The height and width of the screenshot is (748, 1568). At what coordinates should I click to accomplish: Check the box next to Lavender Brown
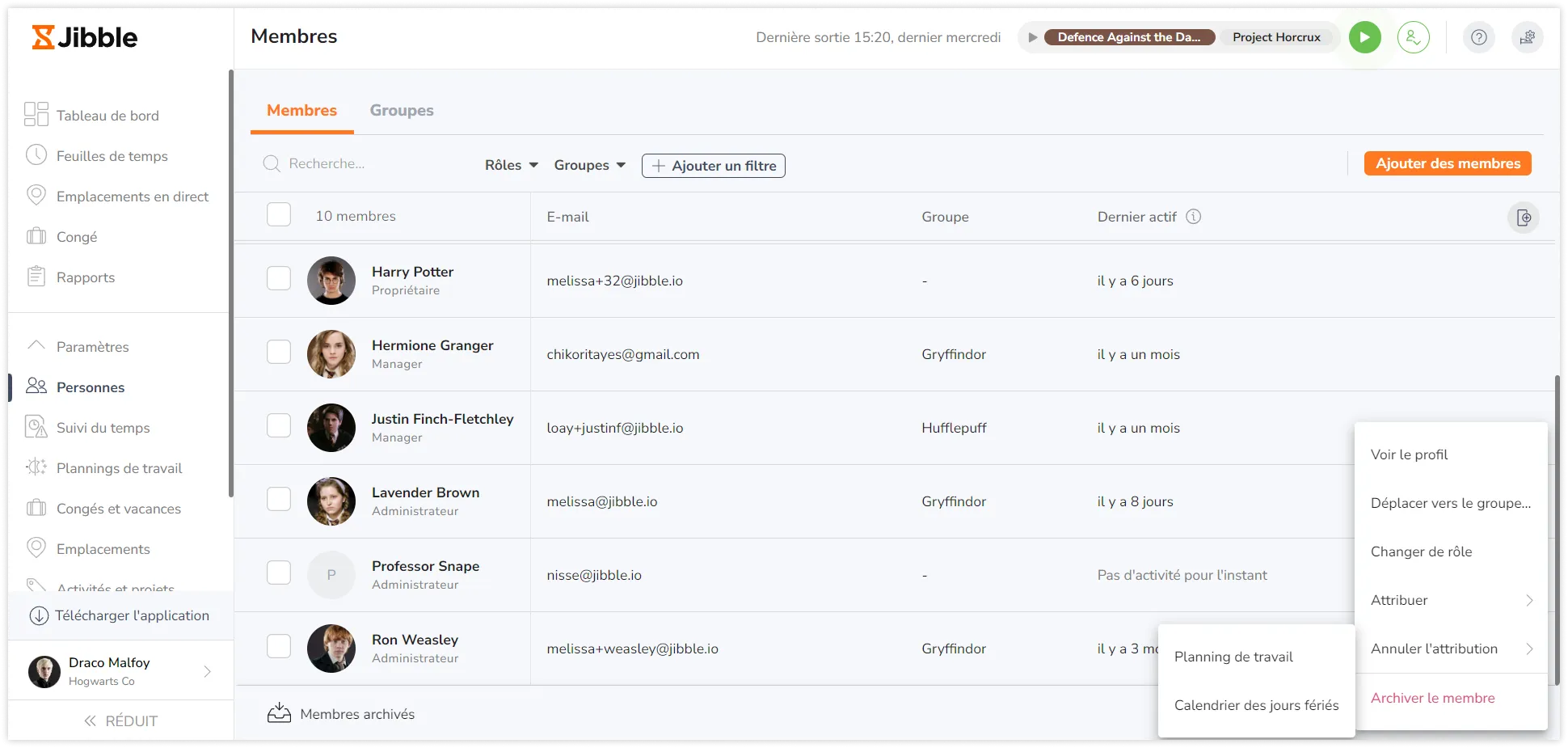coord(279,499)
